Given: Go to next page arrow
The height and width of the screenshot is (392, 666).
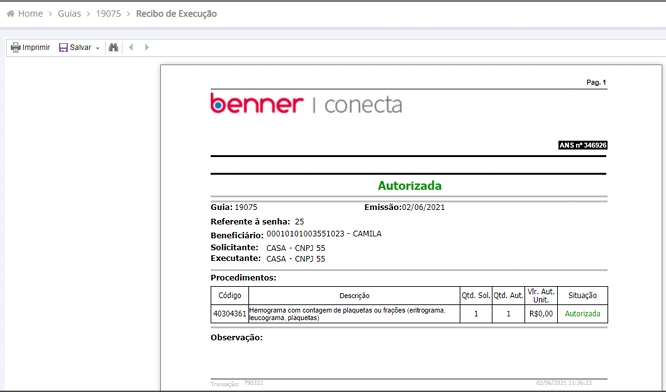Looking at the screenshot, I should coord(147,47).
